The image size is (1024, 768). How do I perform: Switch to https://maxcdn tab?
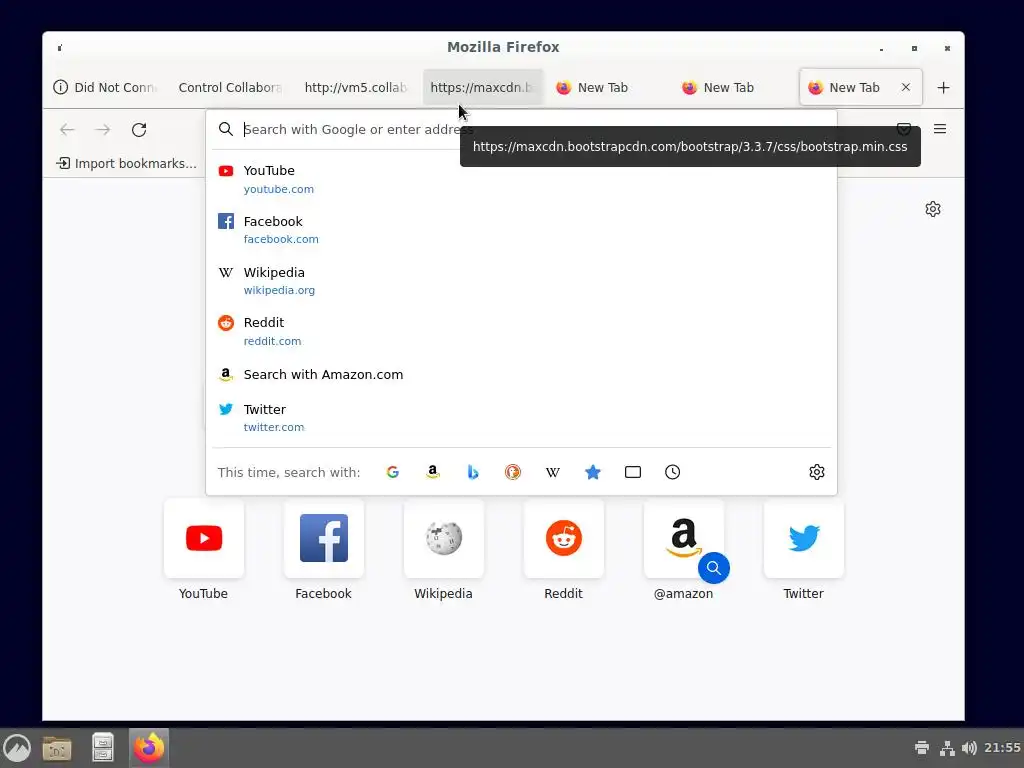click(x=482, y=88)
